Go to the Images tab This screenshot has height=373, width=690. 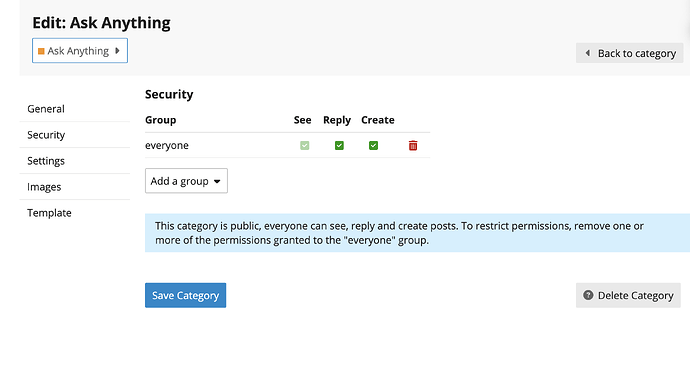44,186
